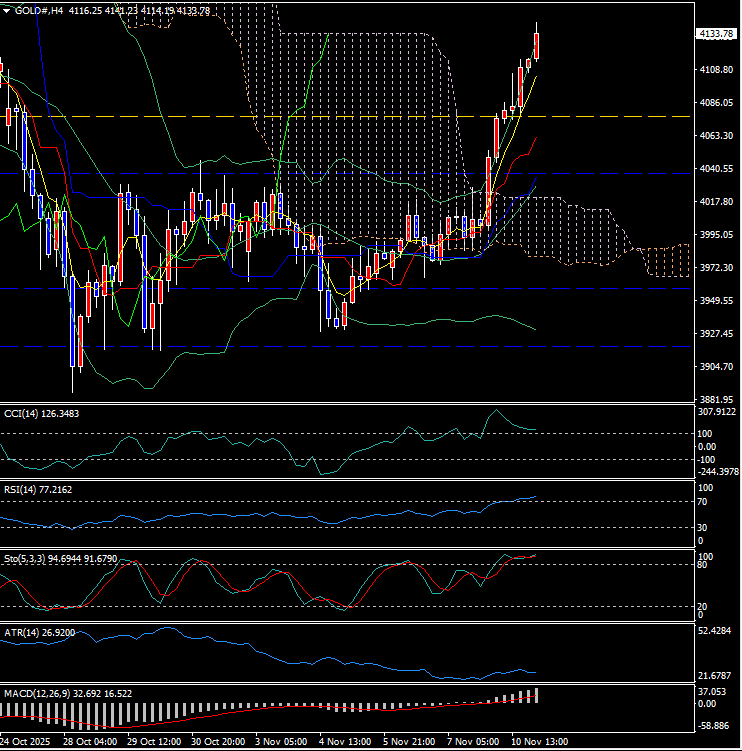Click the 4086.05 price scale value
The image size is (742, 751).
714,102
